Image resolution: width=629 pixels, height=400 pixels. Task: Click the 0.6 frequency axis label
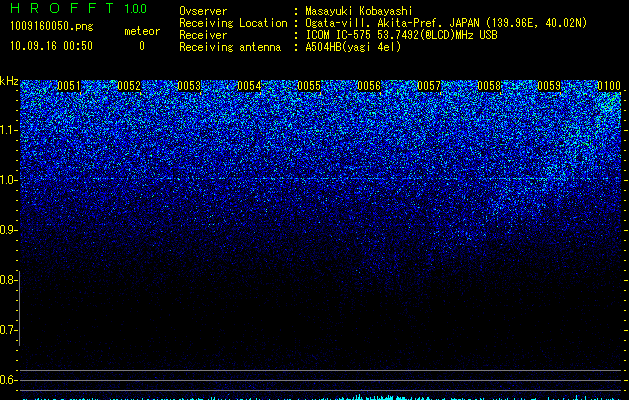coord(7,380)
